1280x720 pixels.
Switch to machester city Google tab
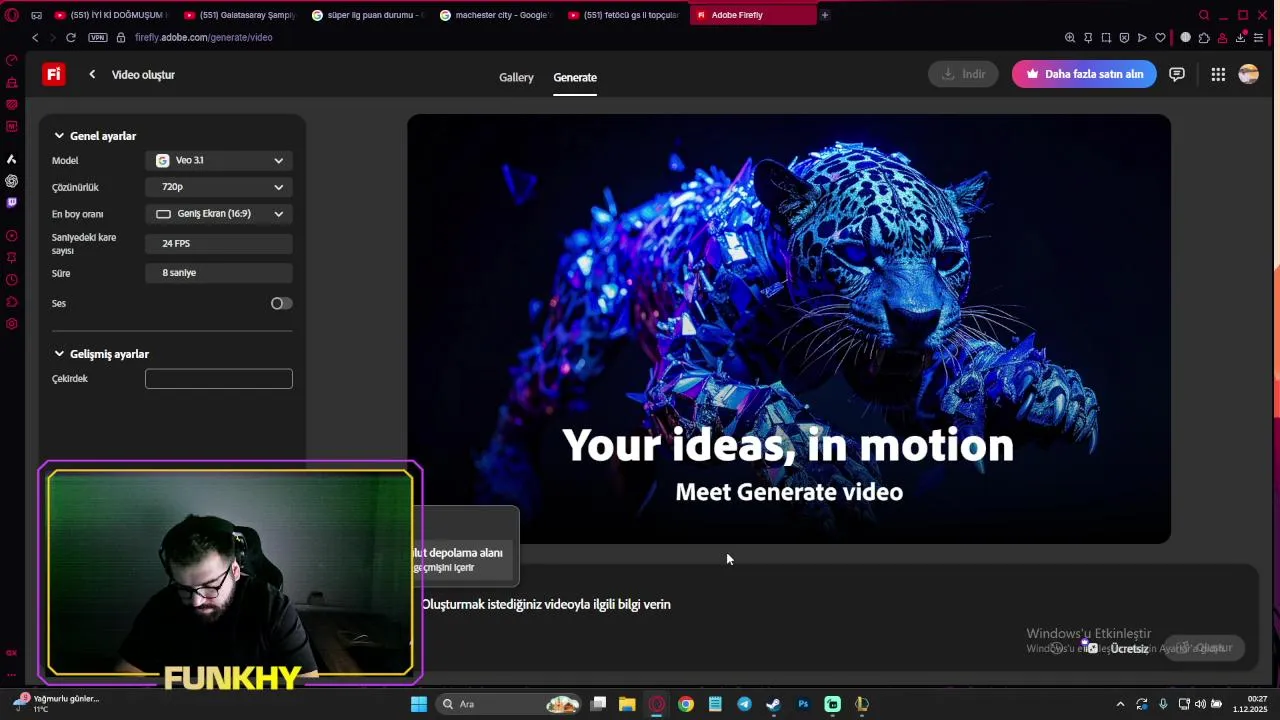point(495,15)
